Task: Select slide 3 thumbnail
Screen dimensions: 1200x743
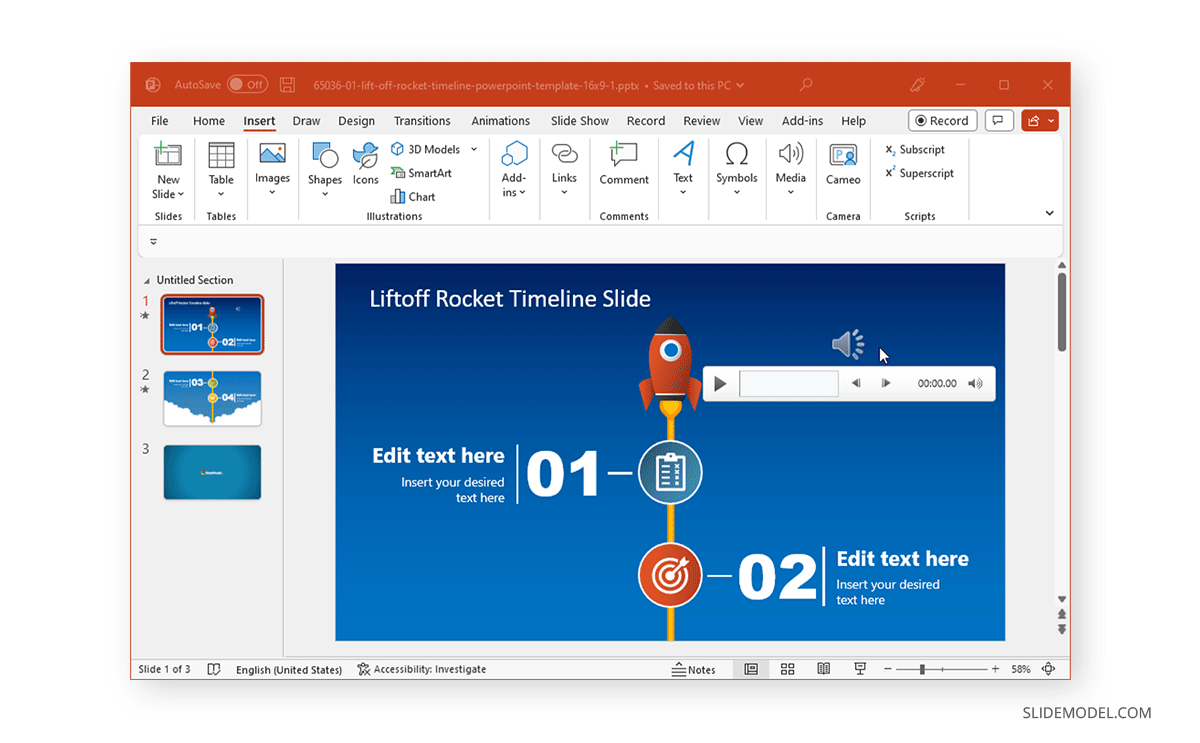Action: tap(212, 472)
